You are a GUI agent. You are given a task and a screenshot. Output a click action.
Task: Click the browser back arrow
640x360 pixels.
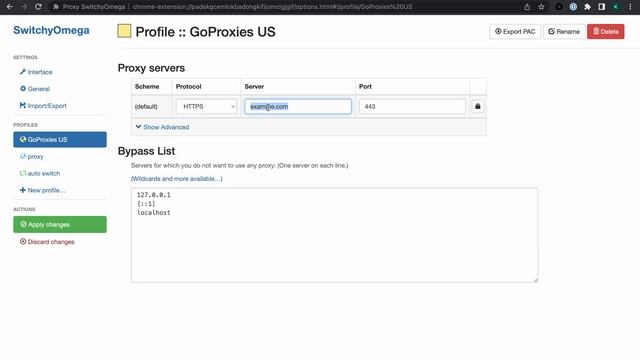click(x=10, y=7)
